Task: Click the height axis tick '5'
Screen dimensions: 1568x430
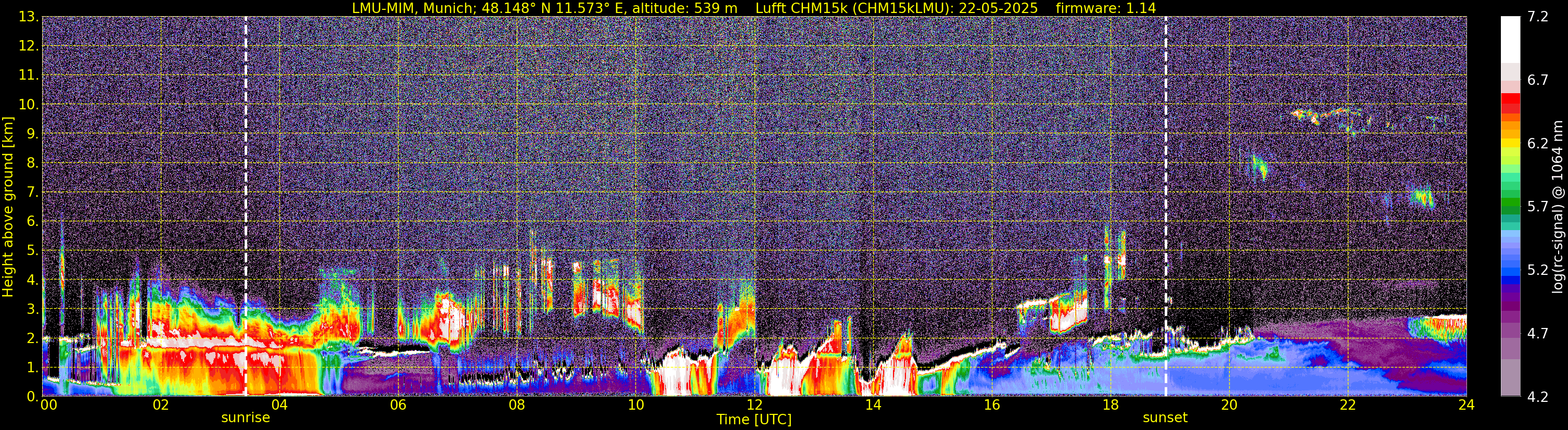Action: tap(33, 251)
